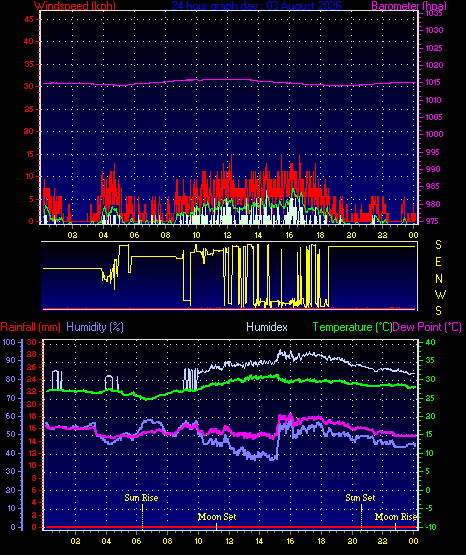
Task: Click the 40 temperature axis value
Action: (431, 342)
